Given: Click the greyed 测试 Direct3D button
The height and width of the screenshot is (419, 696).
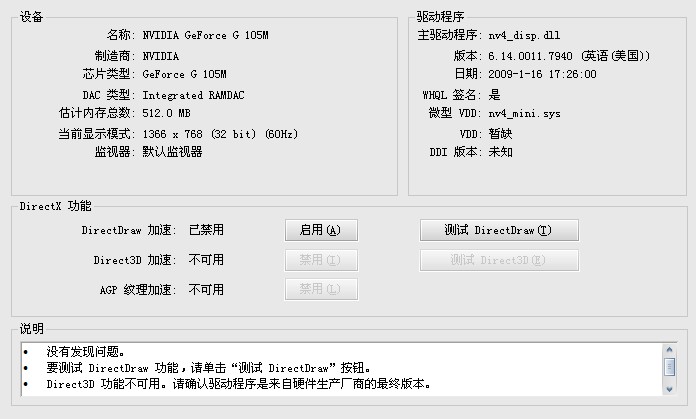Looking at the screenshot, I should point(499,260).
